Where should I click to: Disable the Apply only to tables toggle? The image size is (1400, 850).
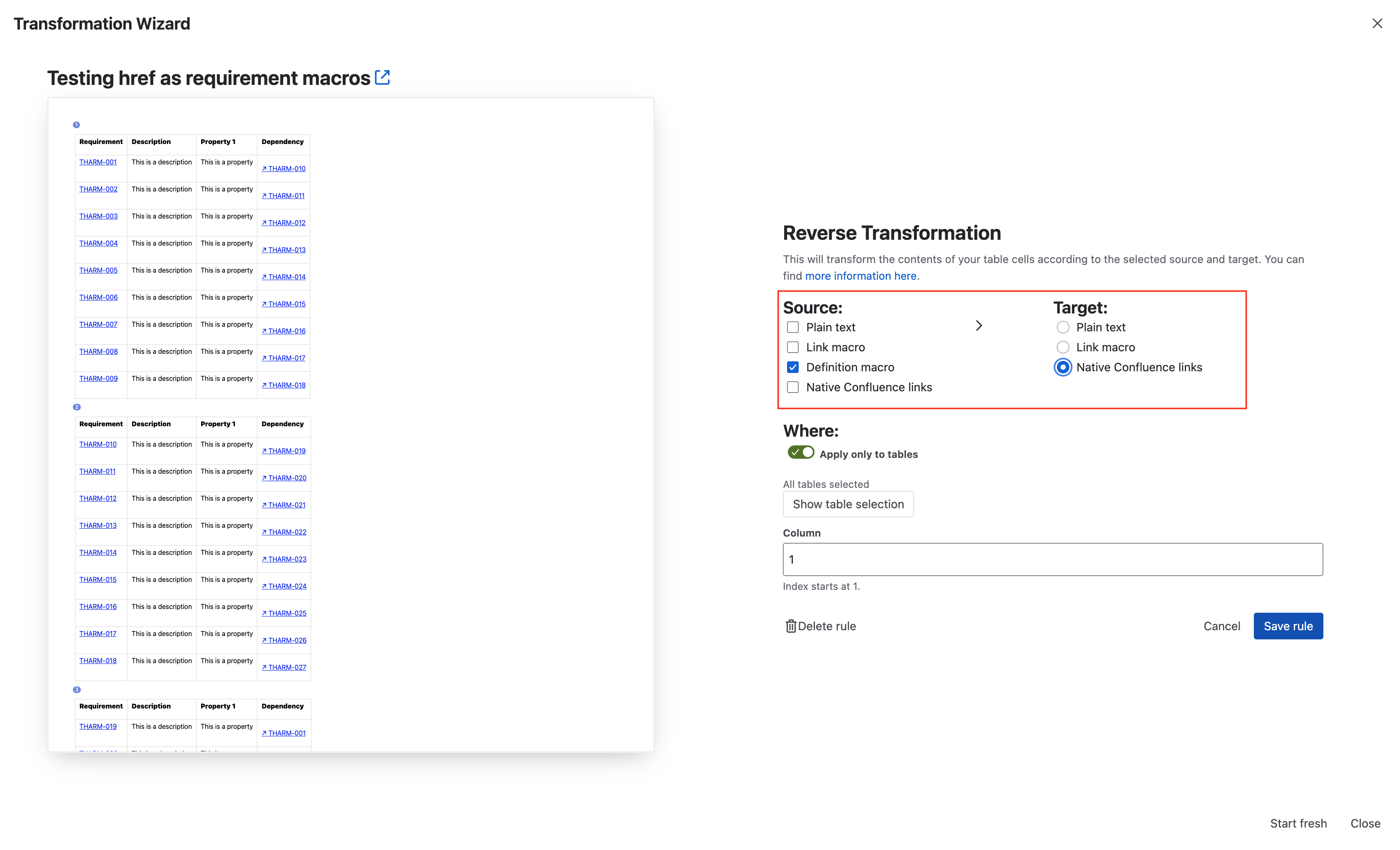coord(801,452)
